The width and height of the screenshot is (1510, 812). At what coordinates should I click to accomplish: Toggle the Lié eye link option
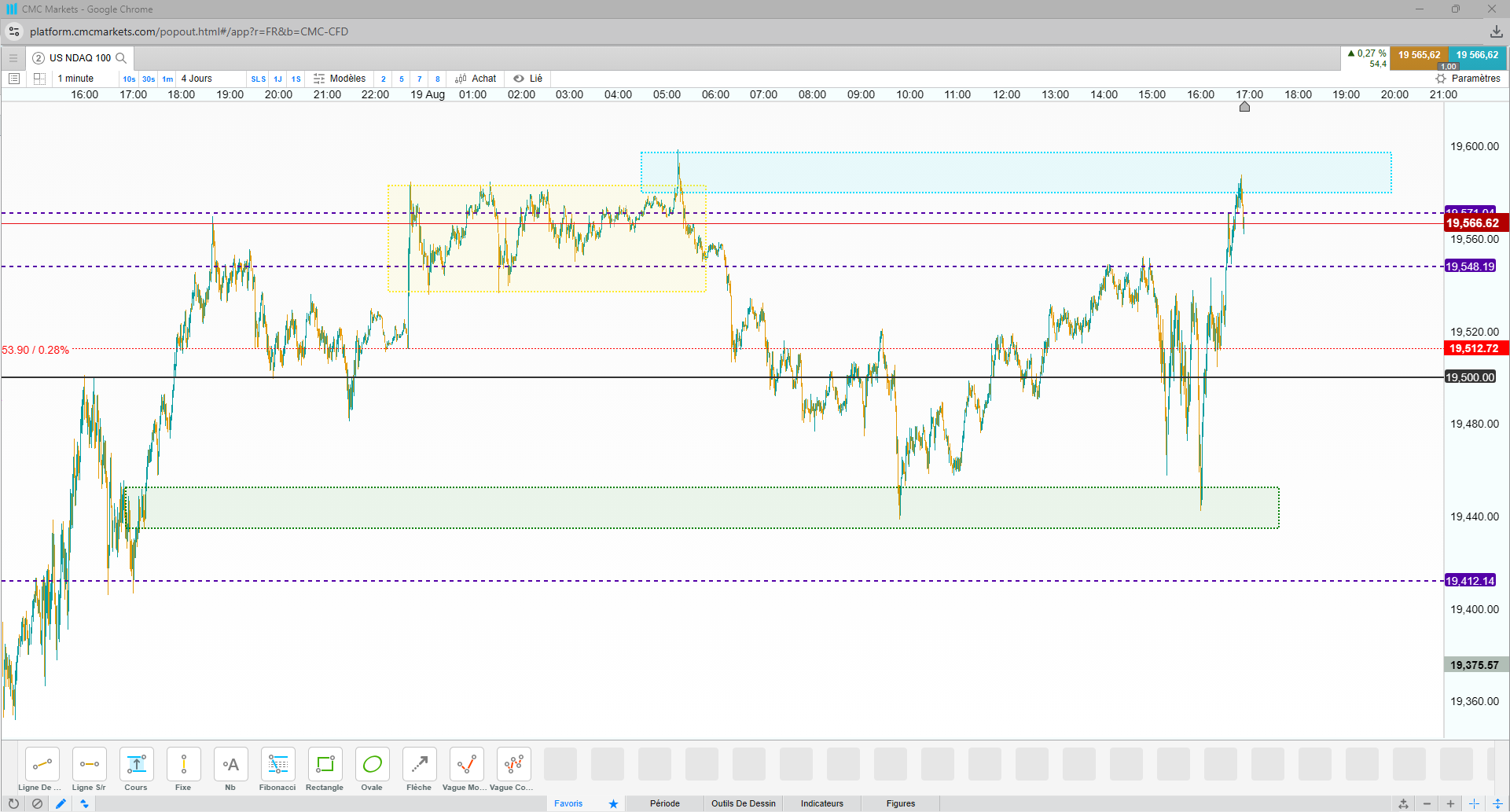point(528,79)
